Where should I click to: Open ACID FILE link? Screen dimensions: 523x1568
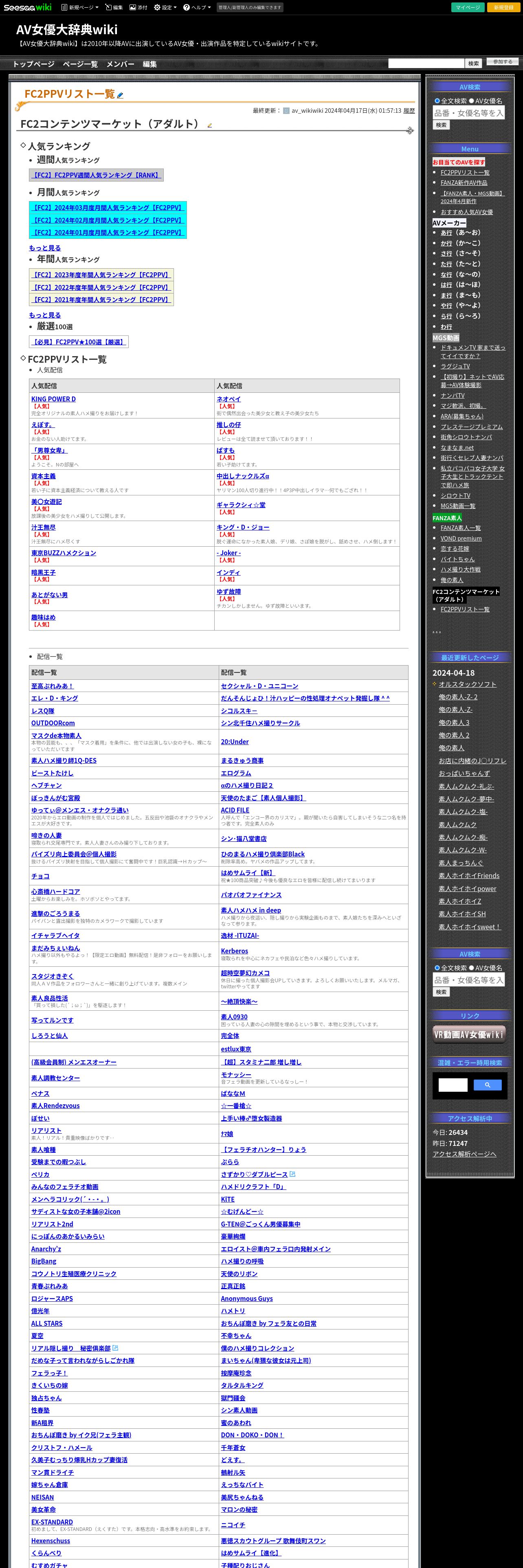[235, 810]
